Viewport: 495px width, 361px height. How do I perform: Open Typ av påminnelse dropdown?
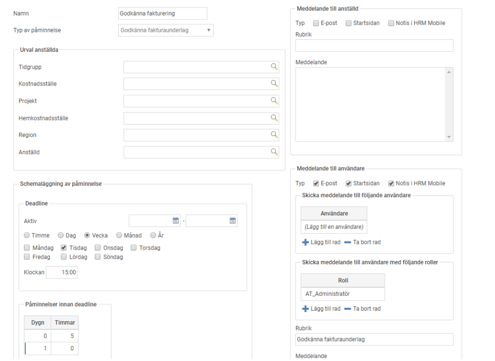coord(166,30)
